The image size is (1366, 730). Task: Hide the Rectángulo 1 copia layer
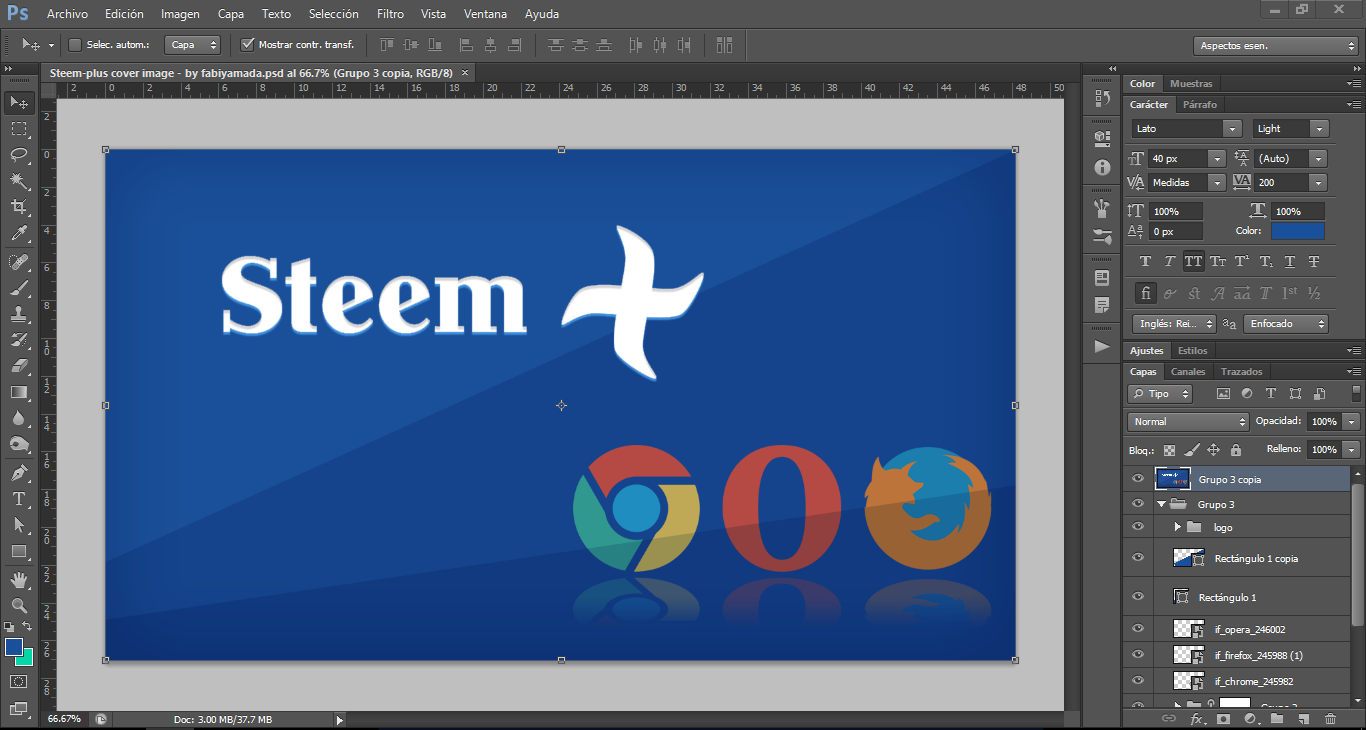(x=1137, y=558)
